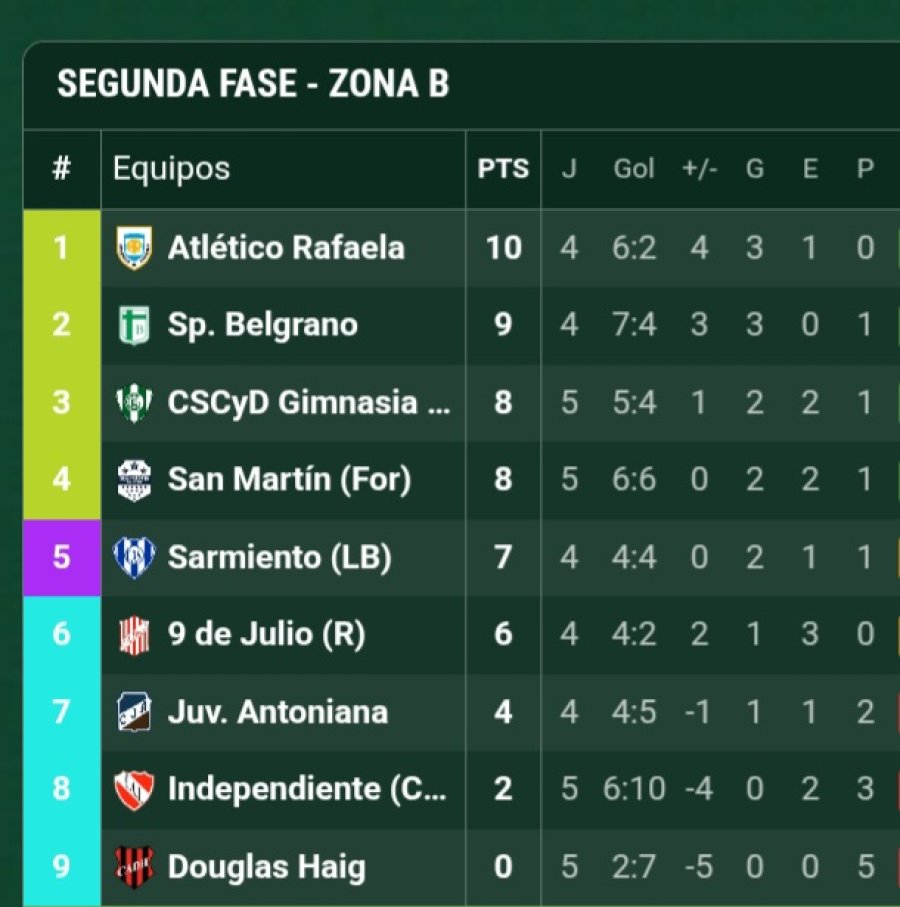Click the Douglas Haig team crest
Image resolution: width=900 pixels, height=907 pixels.
(x=134, y=867)
